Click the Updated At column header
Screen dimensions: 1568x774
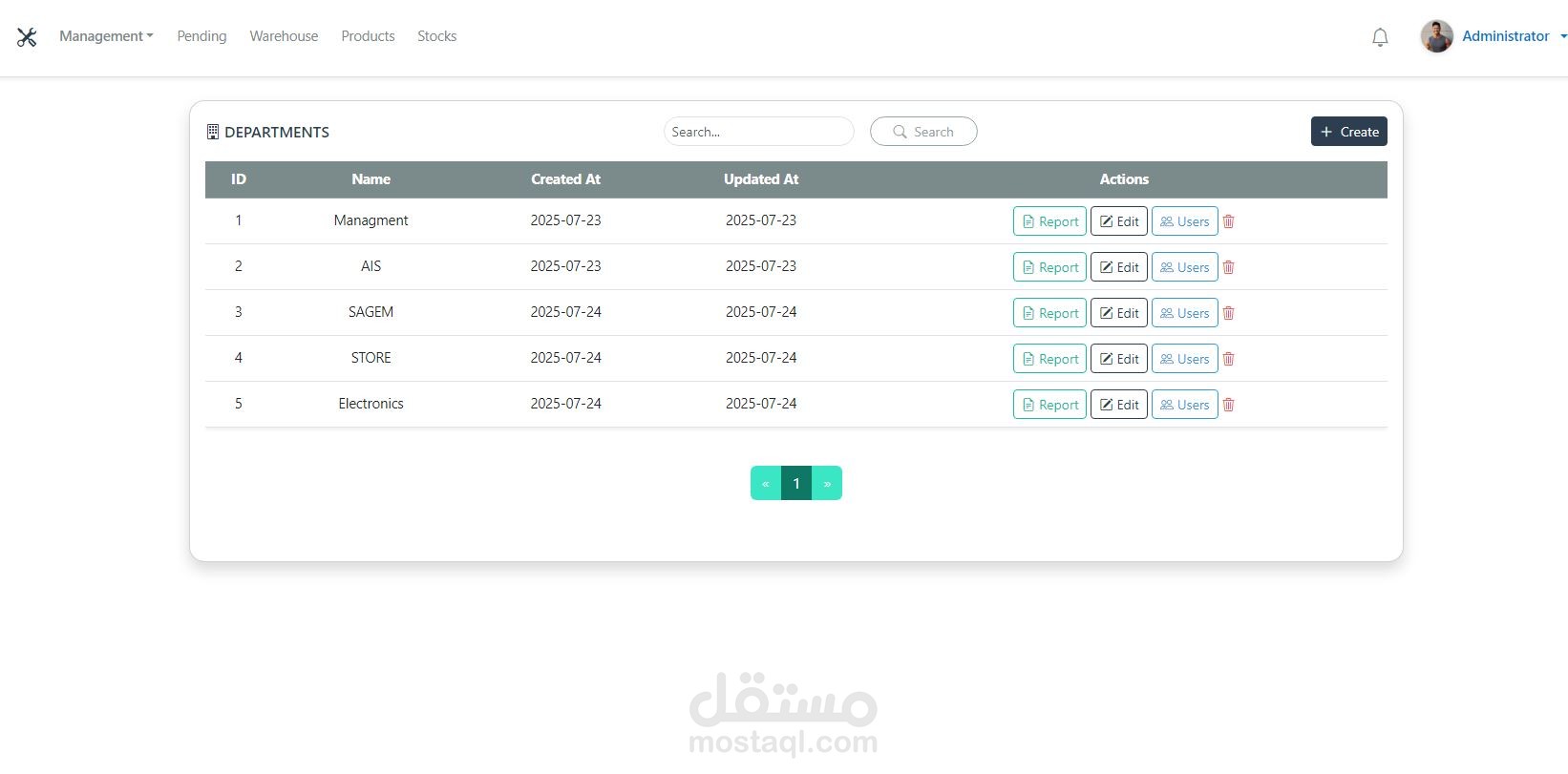pyautogui.click(x=761, y=179)
